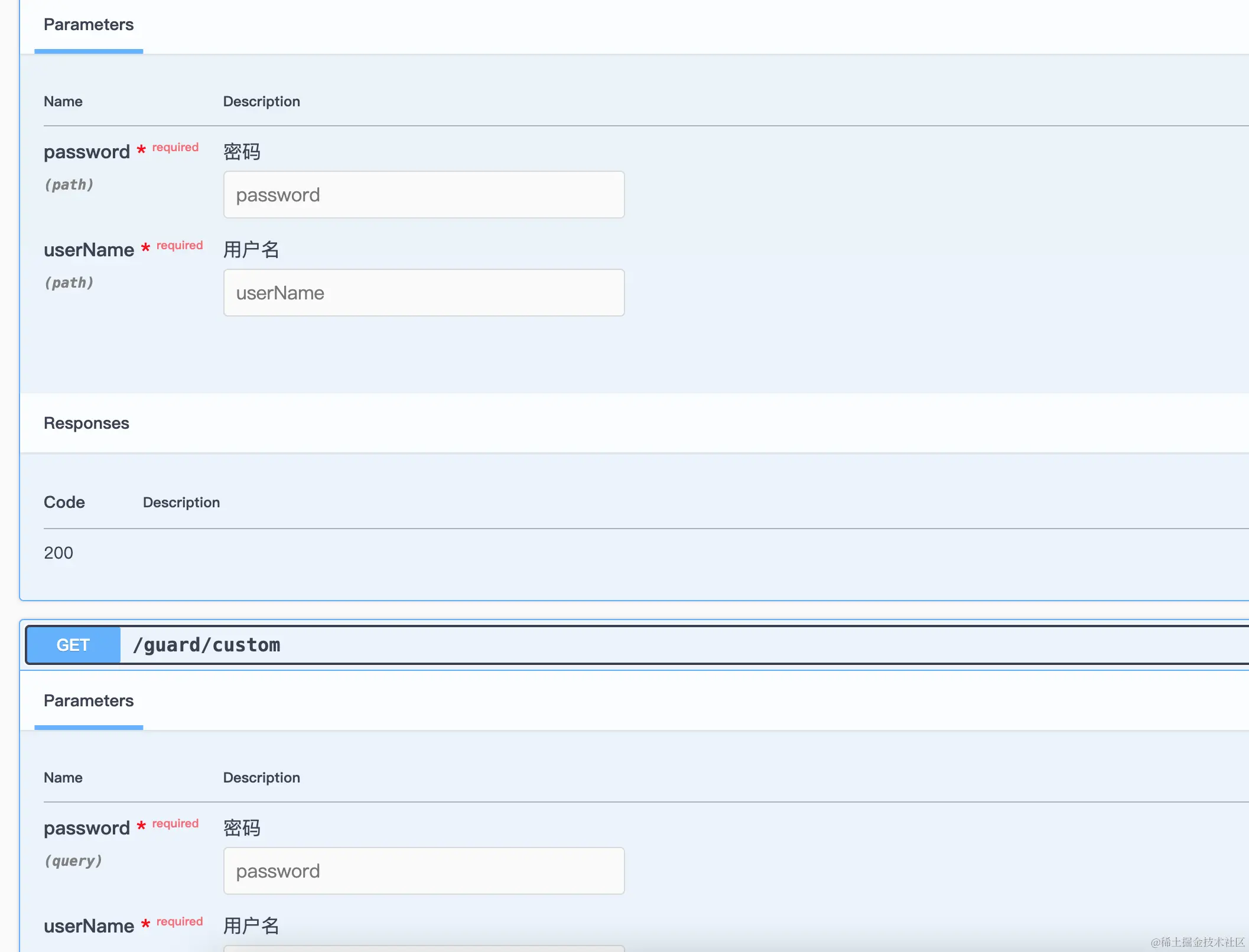Select the Parameters tab under /guard/custom
Image resolution: width=1249 pixels, height=952 pixels.
[89, 701]
